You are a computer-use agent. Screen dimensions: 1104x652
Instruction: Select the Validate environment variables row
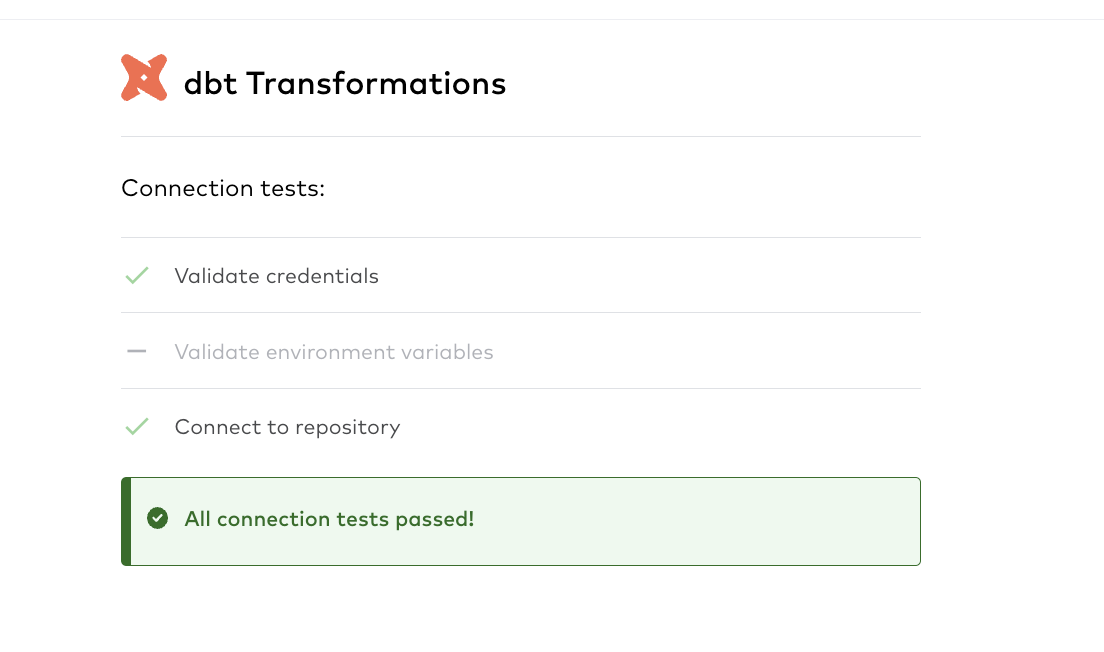coord(520,351)
